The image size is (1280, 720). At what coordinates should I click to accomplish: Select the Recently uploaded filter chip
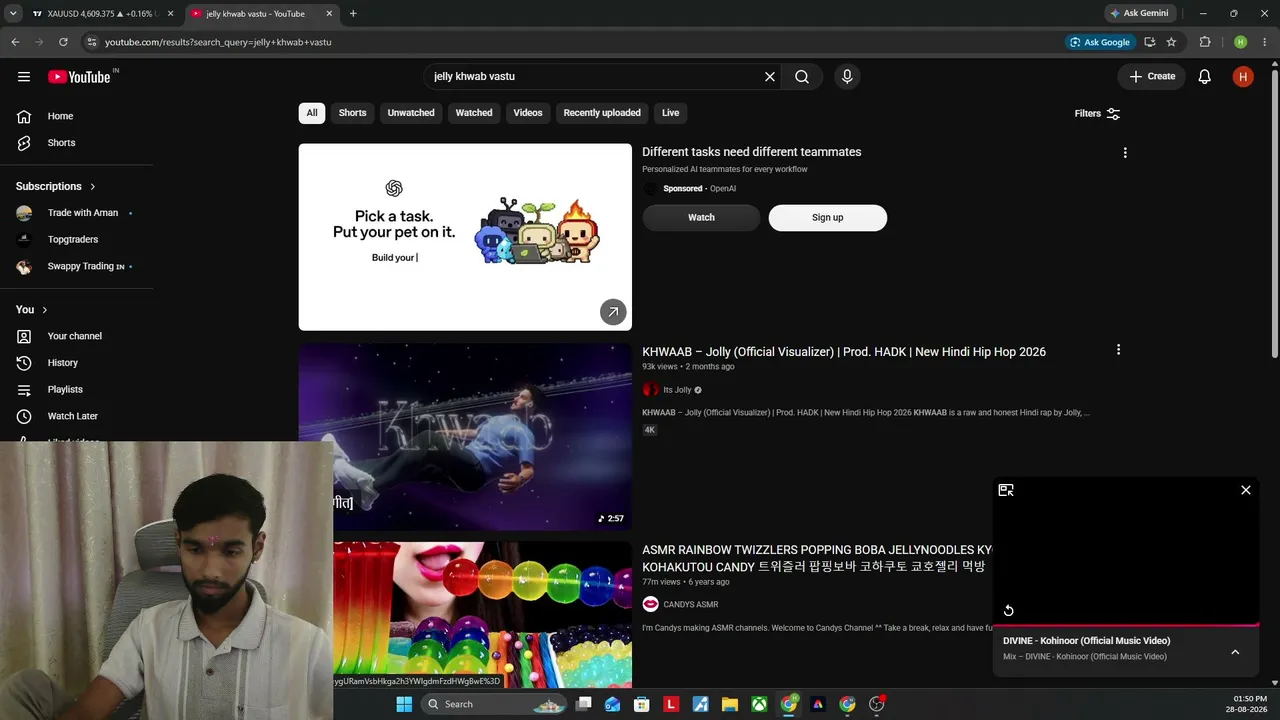(602, 113)
